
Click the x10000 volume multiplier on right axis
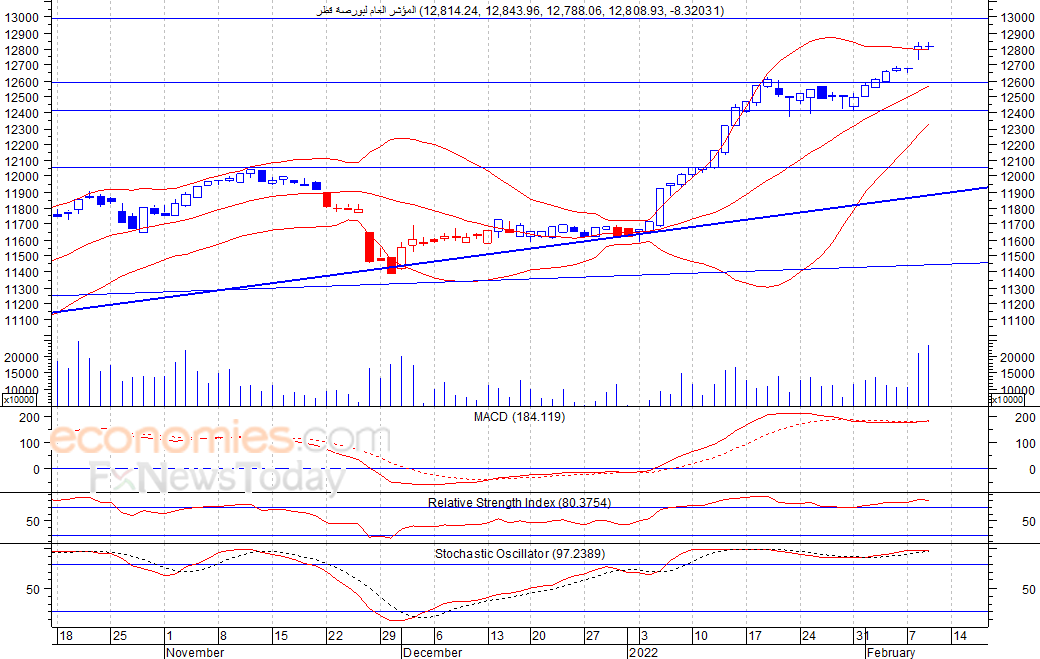click(1007, 400)
